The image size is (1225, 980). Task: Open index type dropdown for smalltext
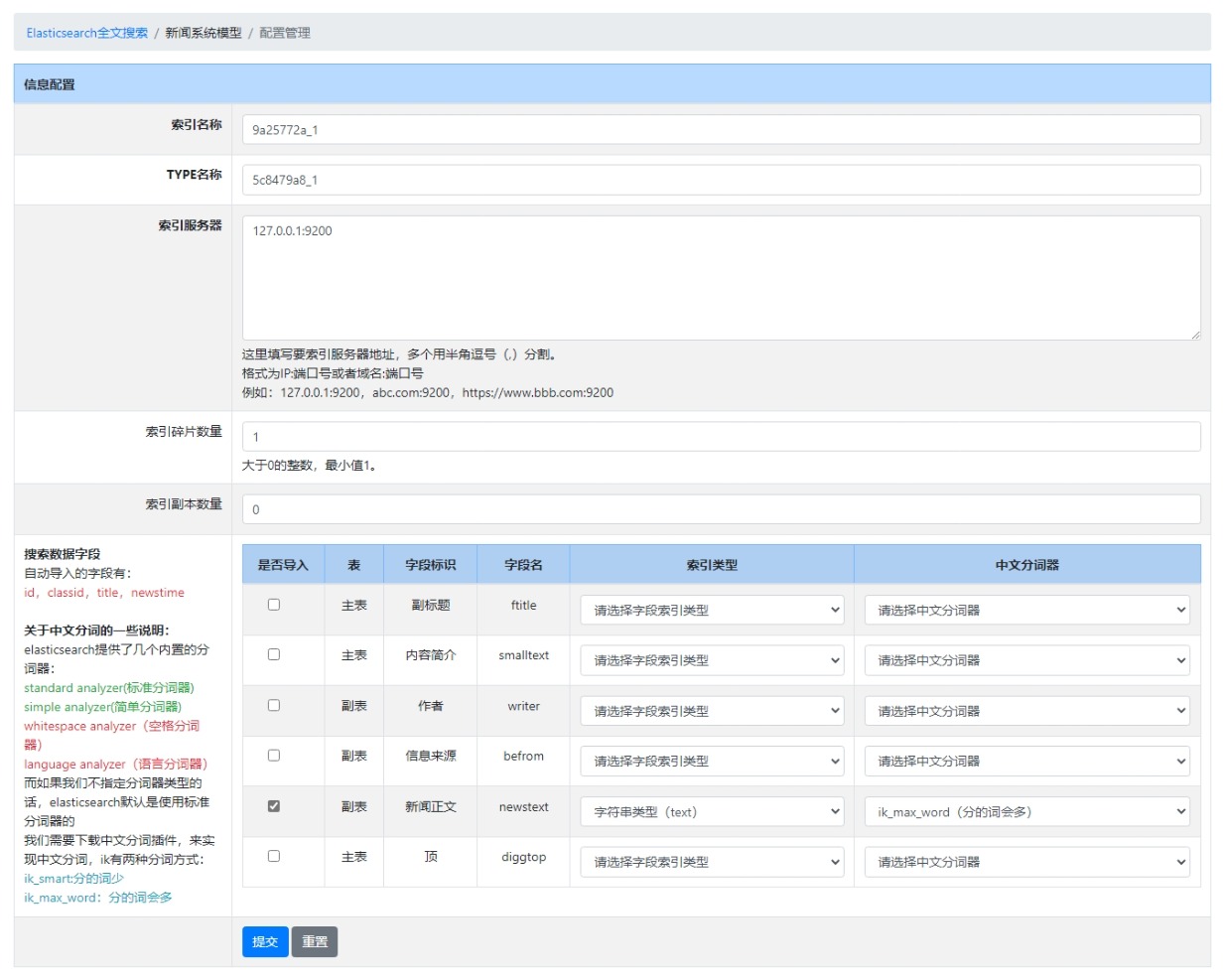pyautogui.click(x=712, y=660)
